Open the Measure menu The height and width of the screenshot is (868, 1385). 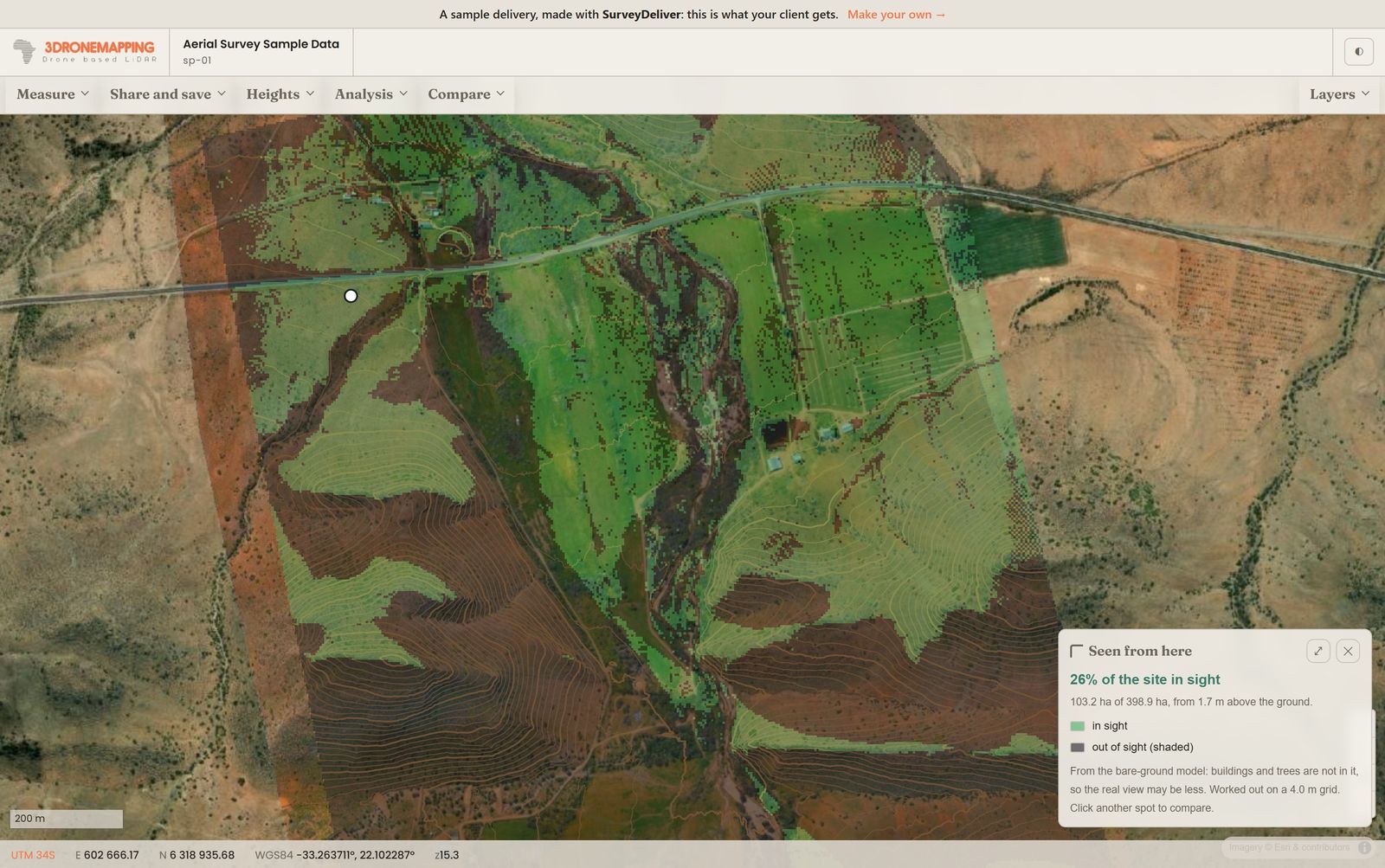(x=53, y=94)
